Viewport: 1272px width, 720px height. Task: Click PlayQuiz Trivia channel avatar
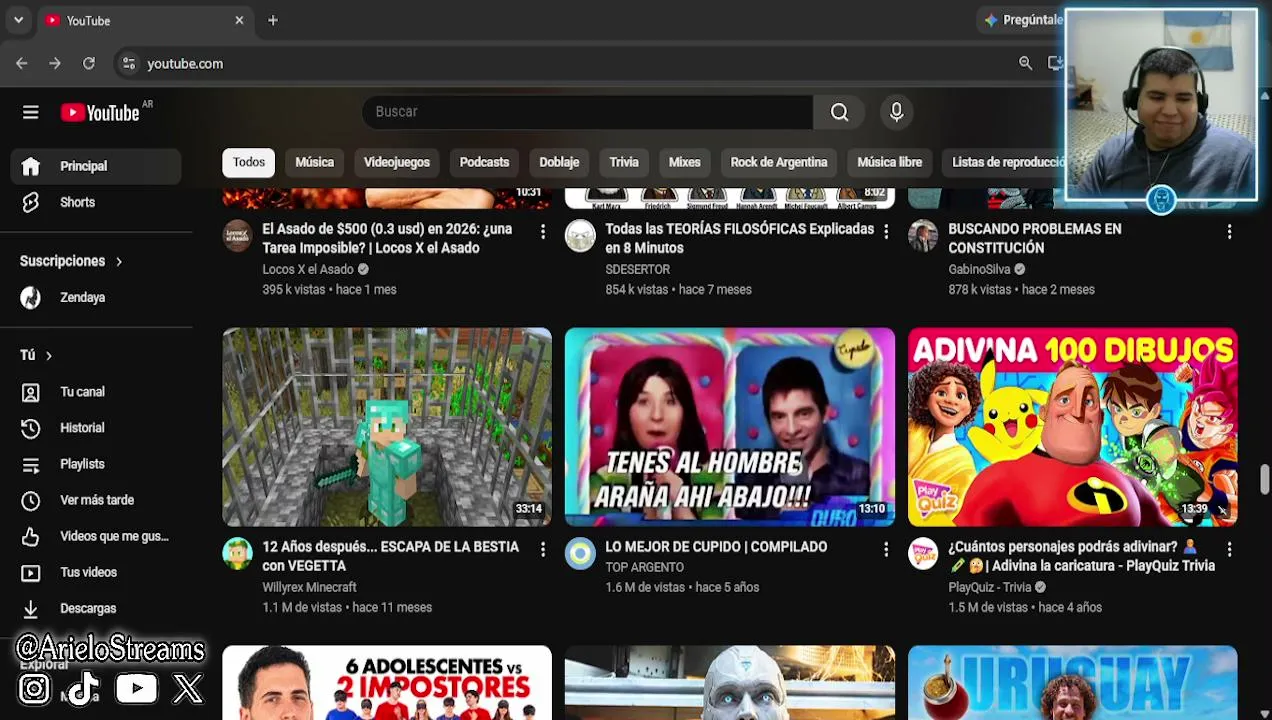pos(923,554)
